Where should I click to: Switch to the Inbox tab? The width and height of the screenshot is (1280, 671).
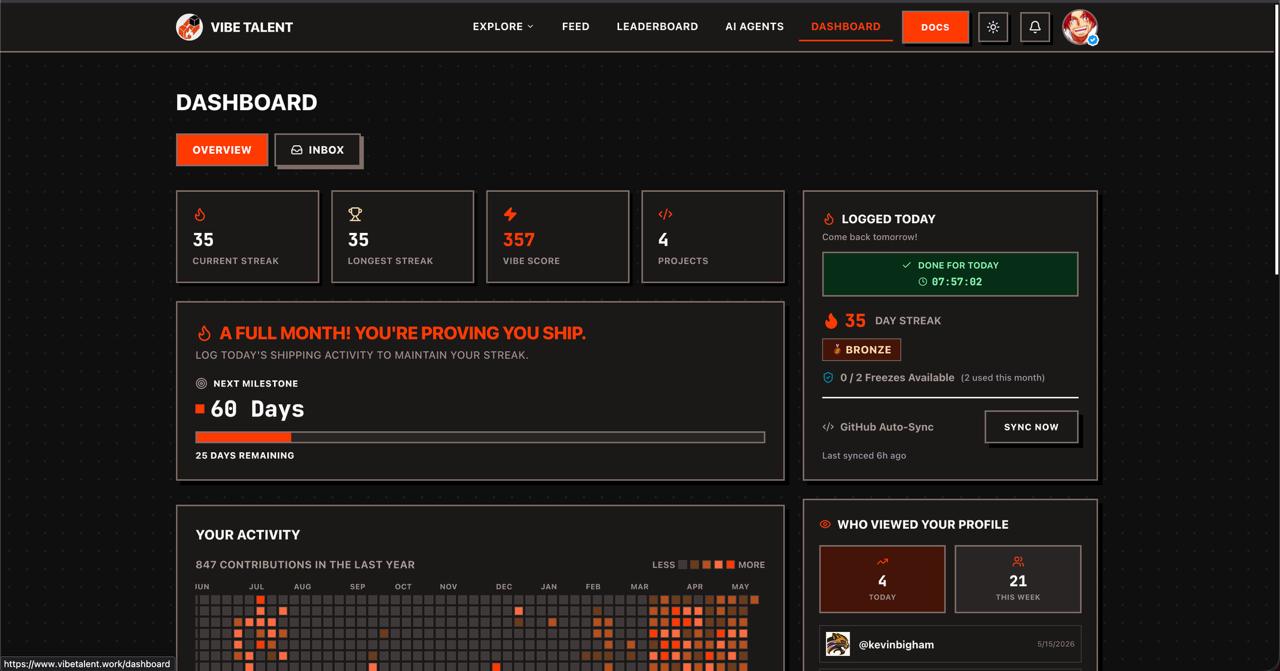tap(317, 150)
